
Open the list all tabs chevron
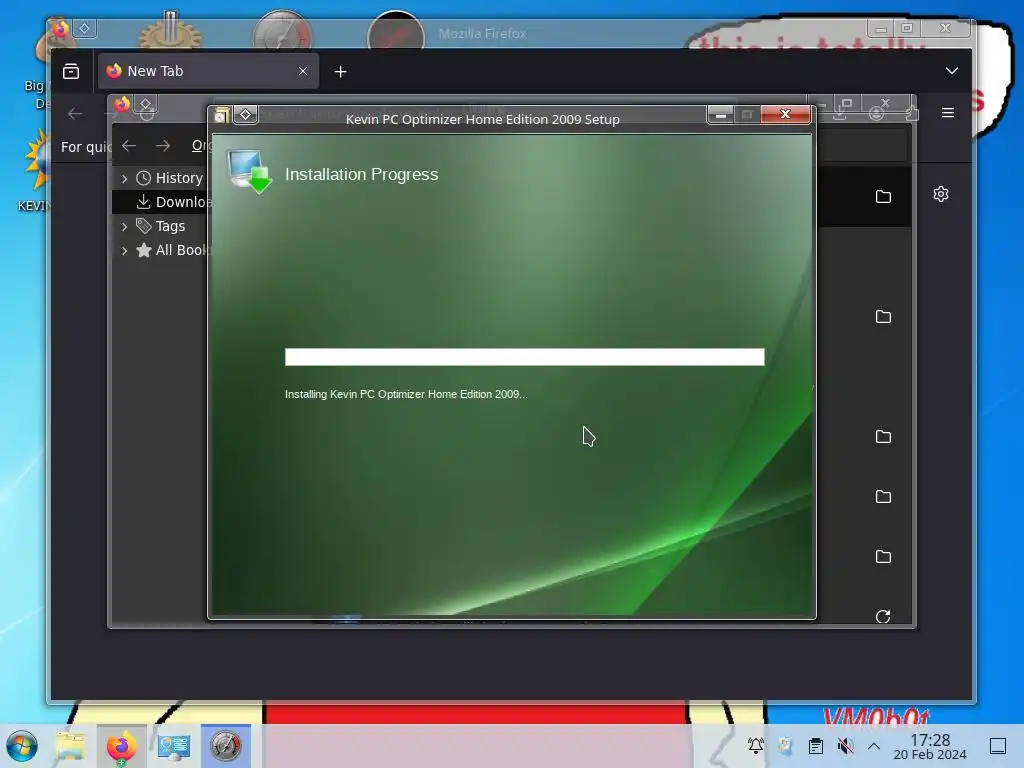pos(952,71)
